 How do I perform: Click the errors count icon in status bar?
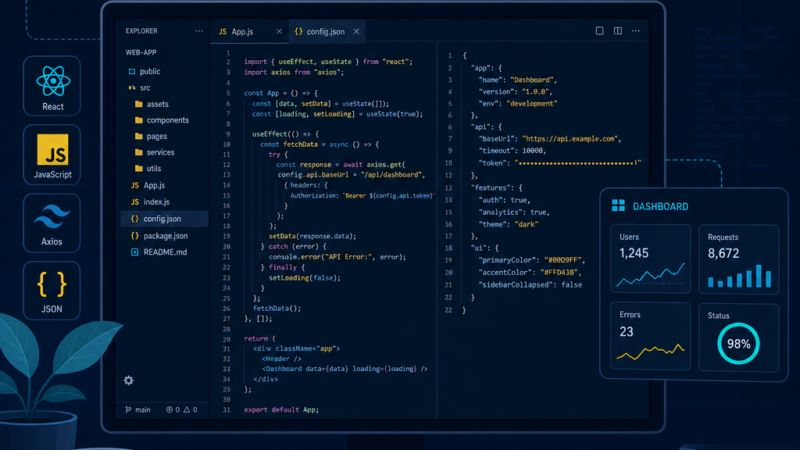(x=169, y=410)
